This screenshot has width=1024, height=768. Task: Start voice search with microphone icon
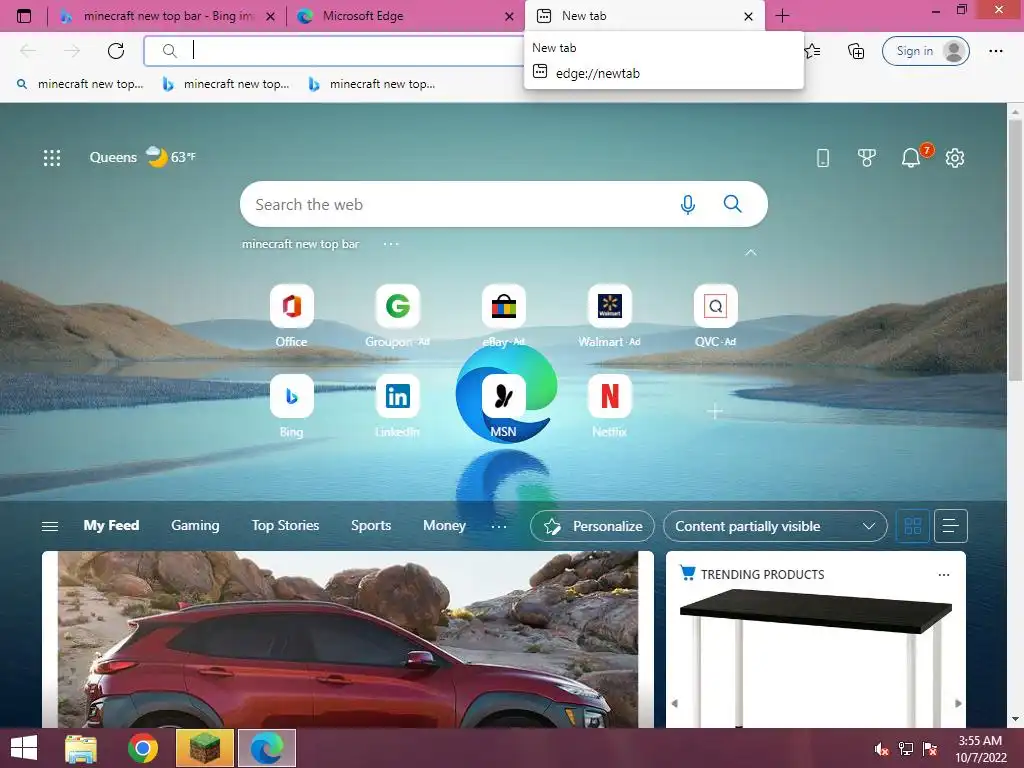click(x=688, y=204)
